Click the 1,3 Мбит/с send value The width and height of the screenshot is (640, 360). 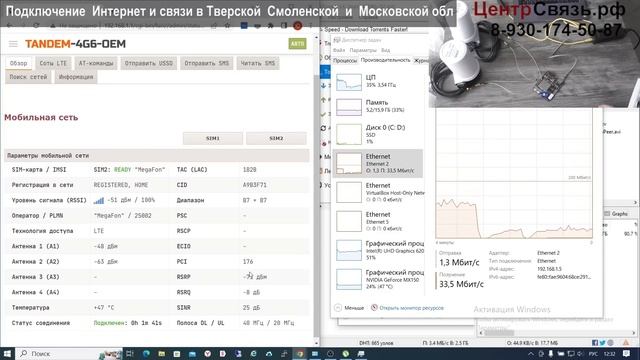coord(459,262)
